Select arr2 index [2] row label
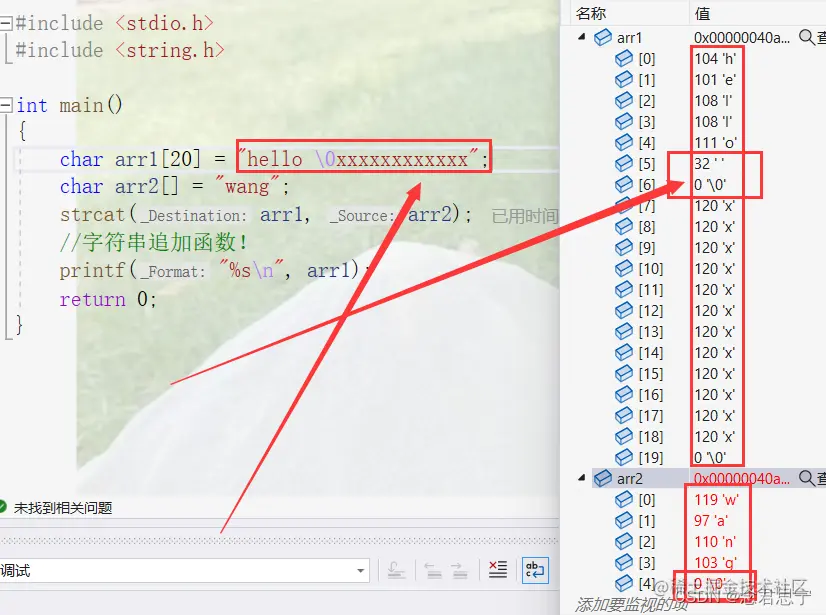 [647, 542]
